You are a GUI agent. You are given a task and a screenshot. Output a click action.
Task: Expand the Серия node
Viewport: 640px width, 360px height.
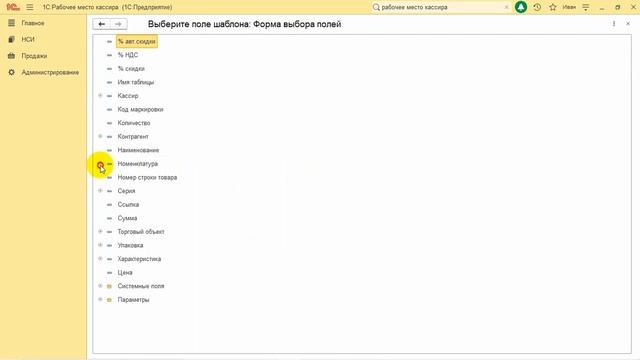pos(100,191)
